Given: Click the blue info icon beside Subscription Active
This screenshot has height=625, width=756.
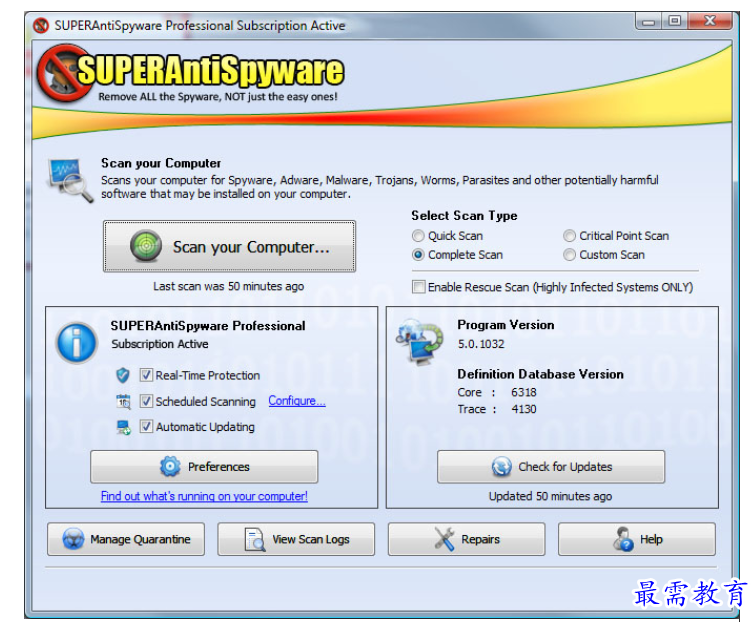Looking at the screenshot, I should 77,342.
